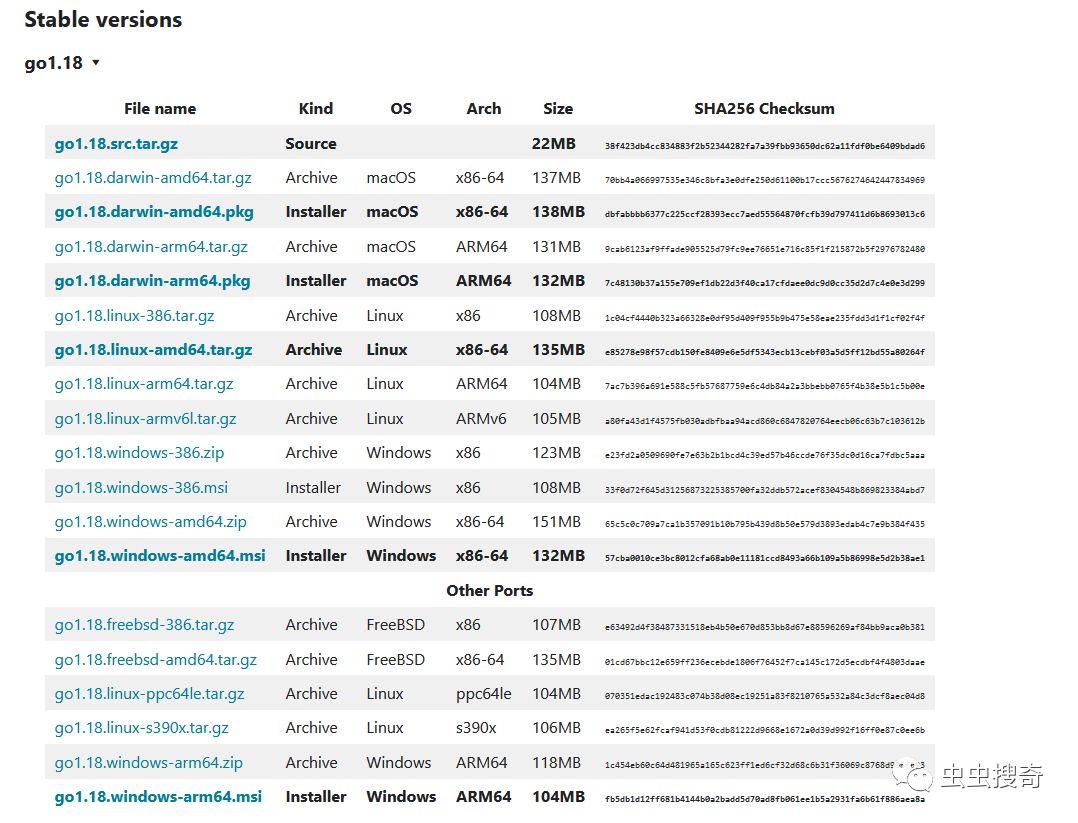
Task: Download go1.18.freebsd-amd64.tar.gz archive
Action: [x=155, y=660]
